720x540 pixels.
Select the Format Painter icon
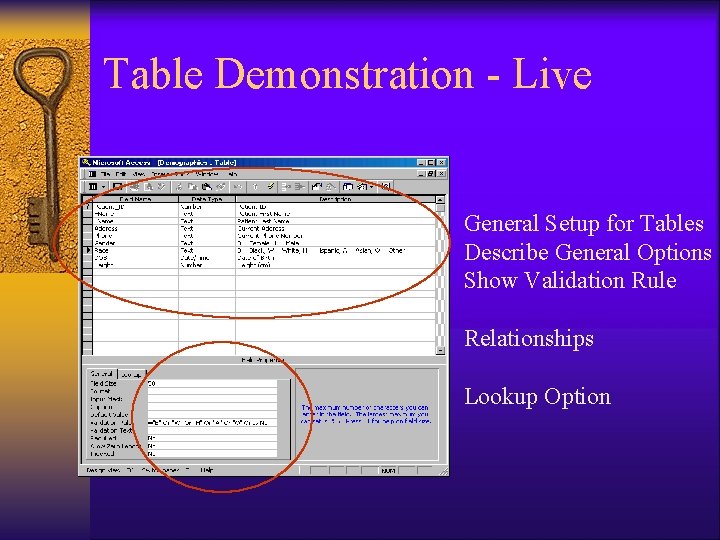pos(221,186)
